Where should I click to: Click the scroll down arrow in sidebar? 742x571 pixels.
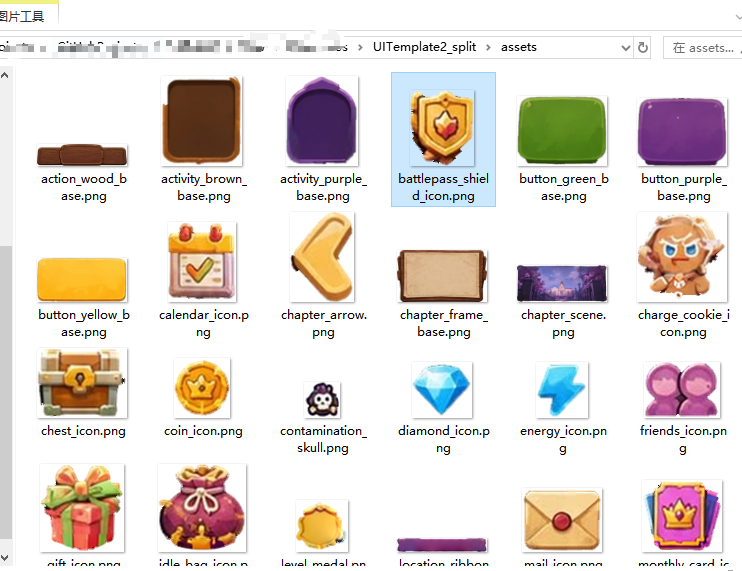[5, 558]
